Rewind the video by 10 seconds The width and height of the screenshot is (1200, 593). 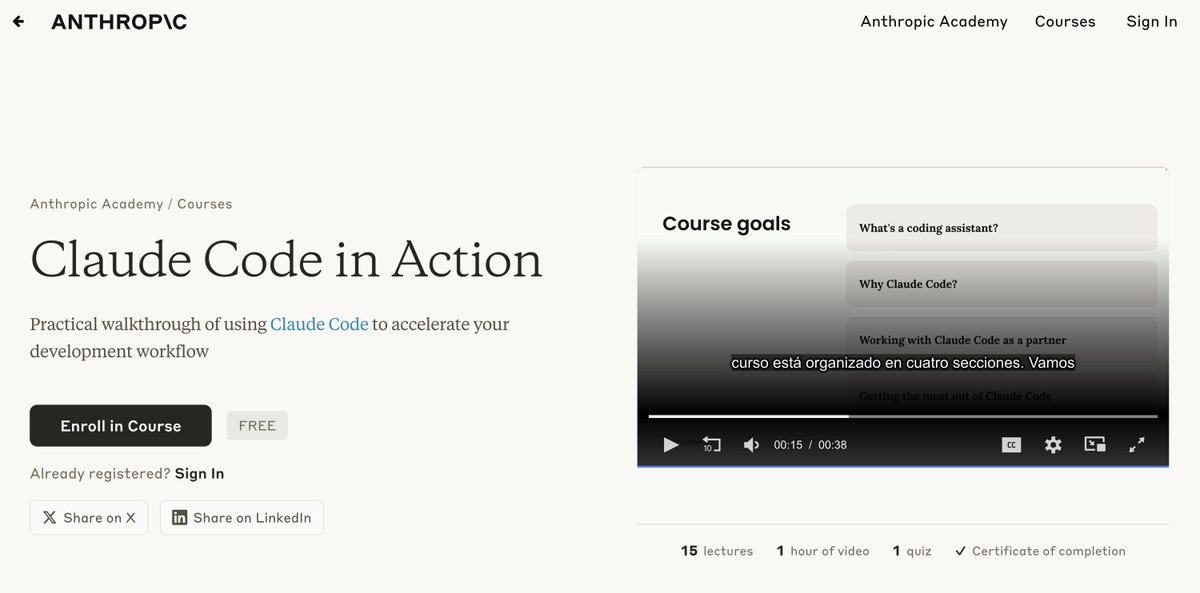pyautogui.click(x=711, y=444)
